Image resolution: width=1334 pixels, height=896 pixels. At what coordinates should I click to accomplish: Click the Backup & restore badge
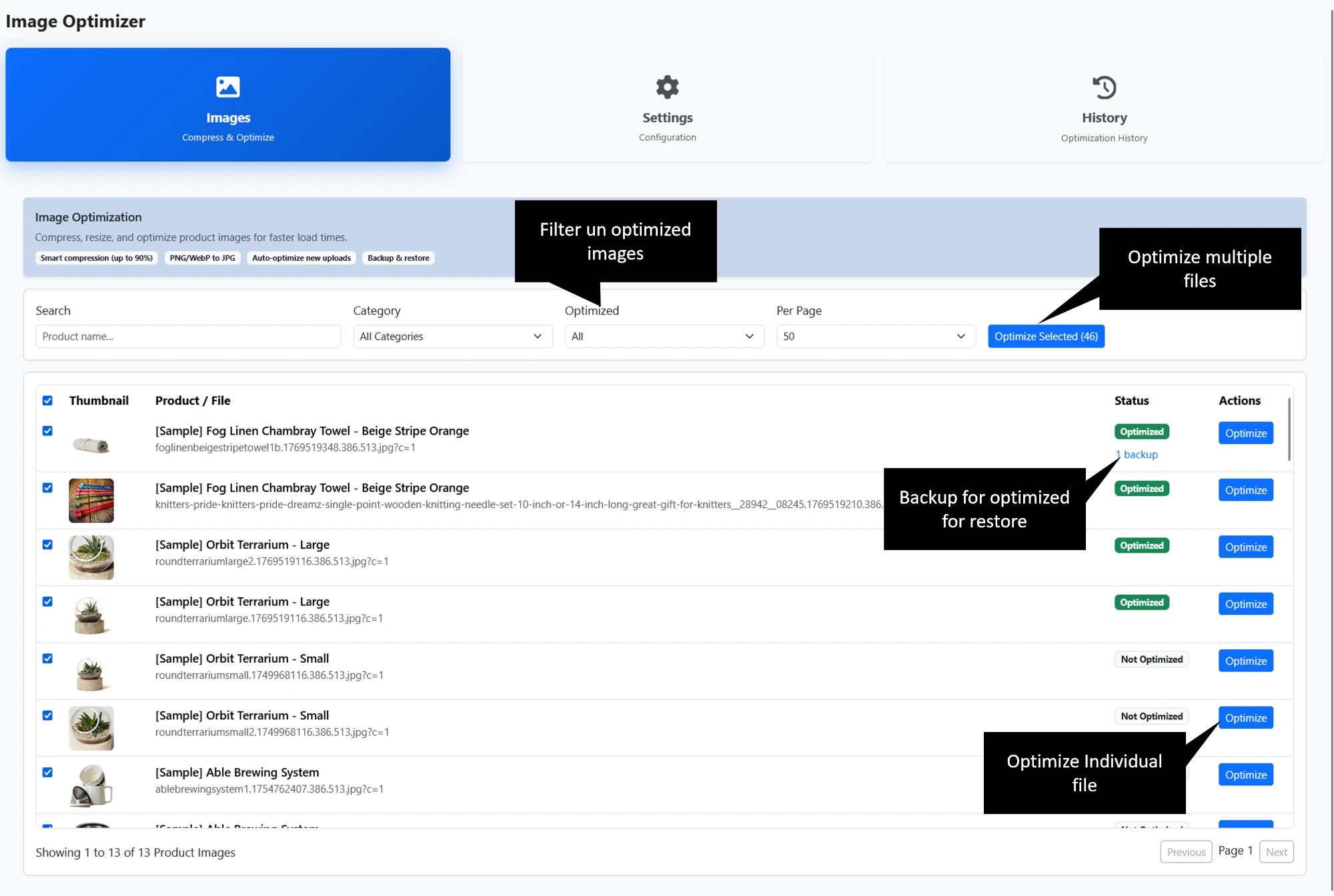(398, 258)
